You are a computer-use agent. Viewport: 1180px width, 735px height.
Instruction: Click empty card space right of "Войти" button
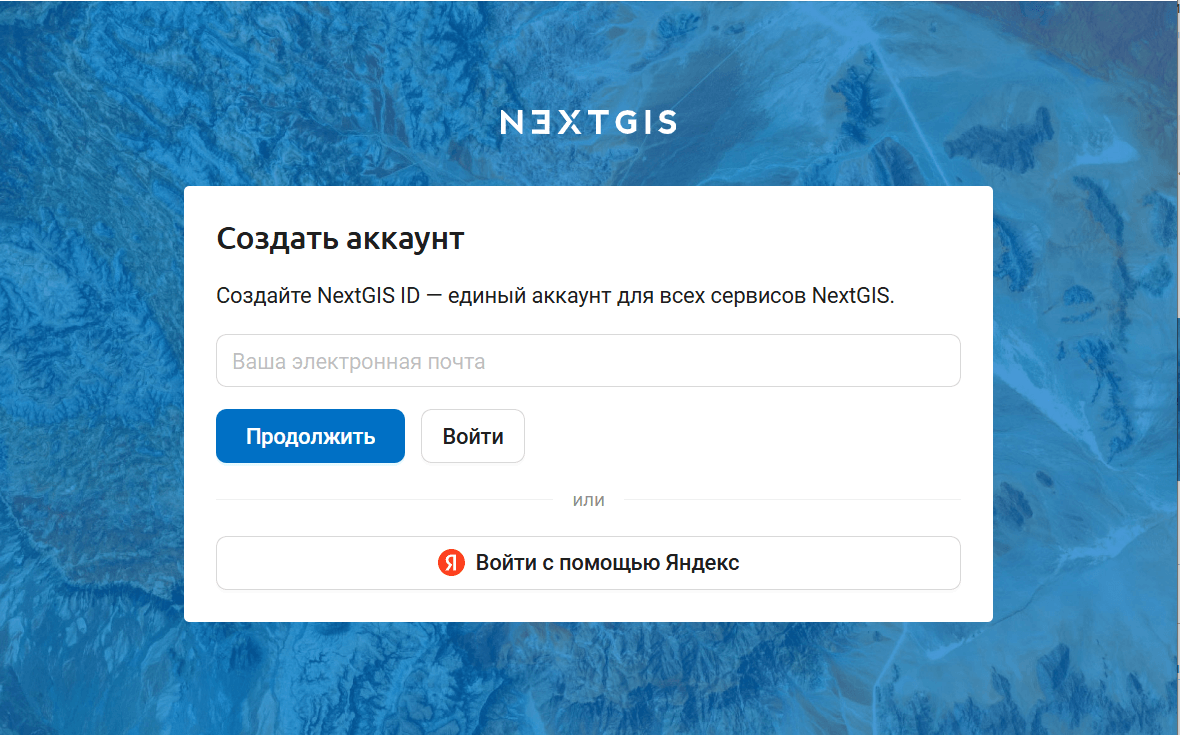click(x=742, y=436)
